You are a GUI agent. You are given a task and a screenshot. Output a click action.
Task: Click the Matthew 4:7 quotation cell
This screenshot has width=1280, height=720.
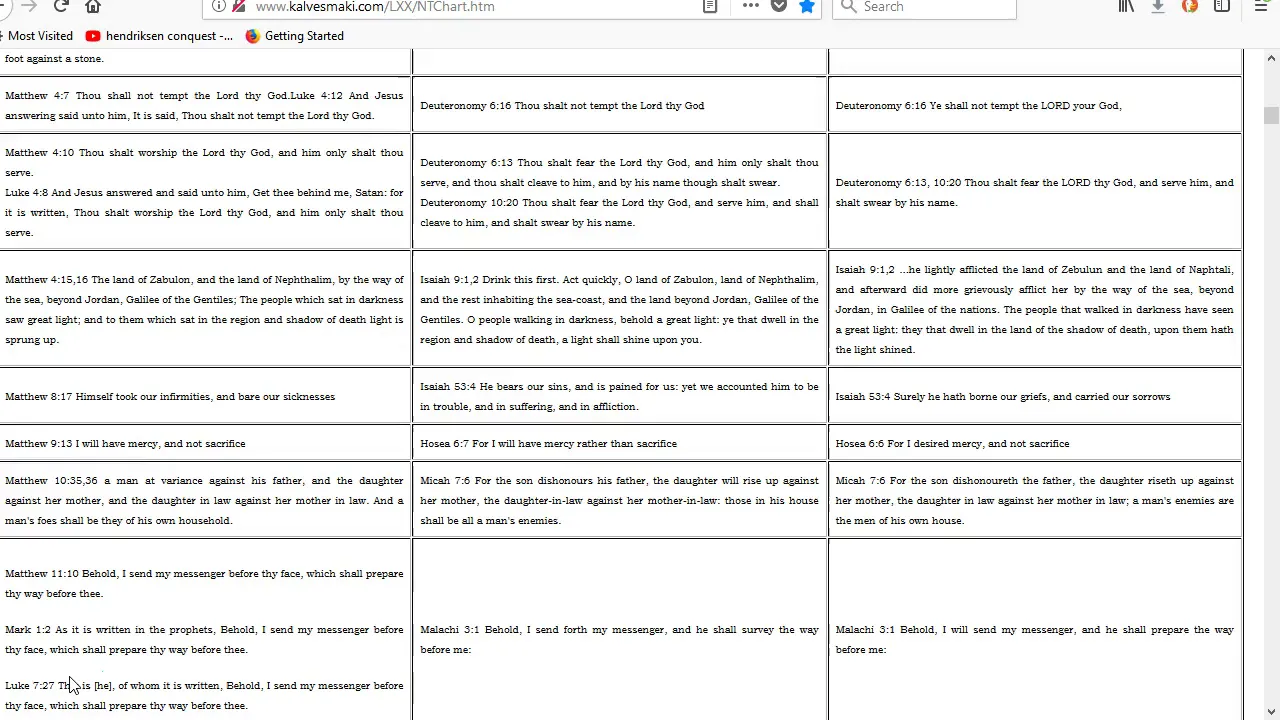204,105
